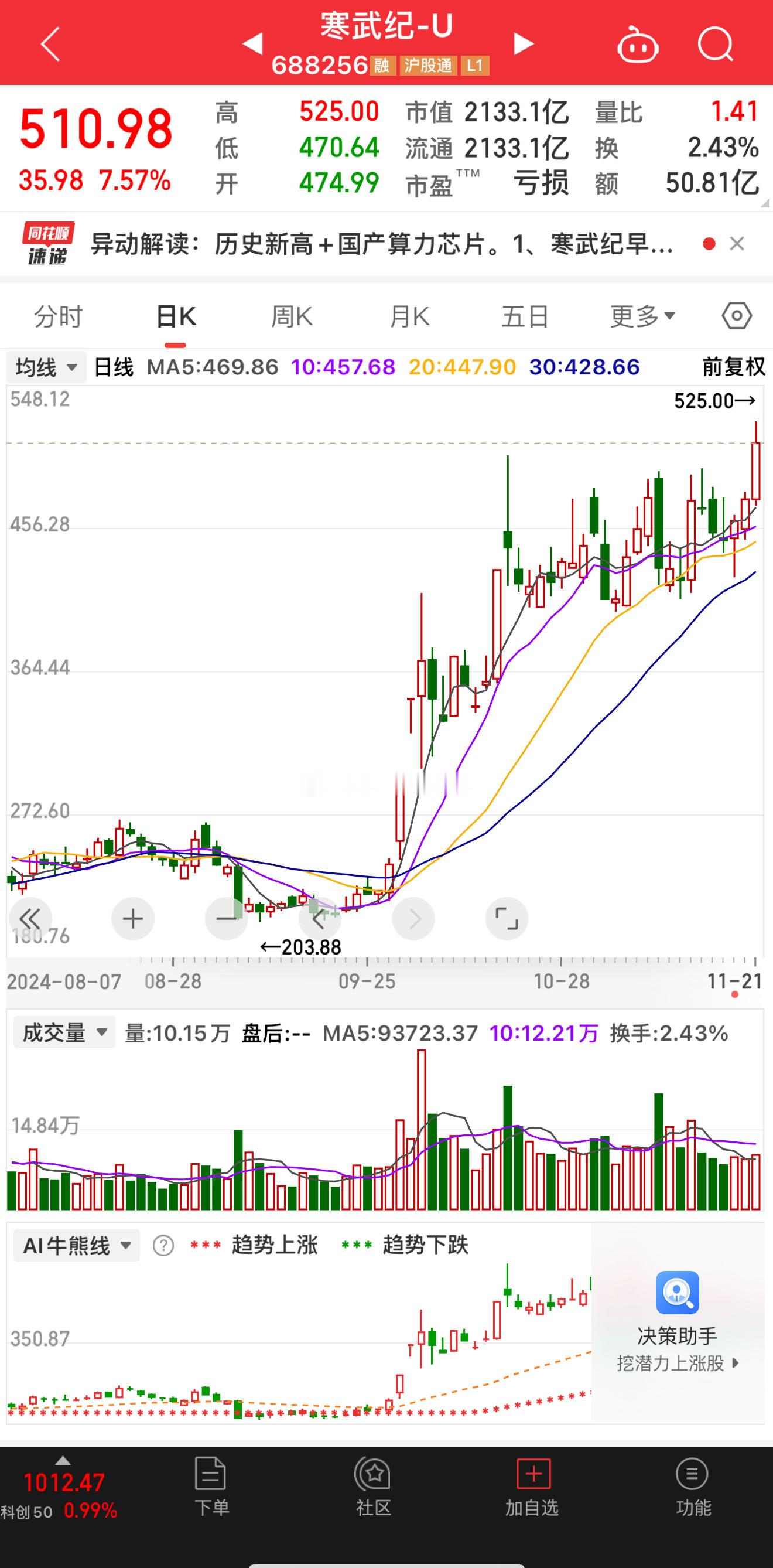The width and height of the screenshot is (773, 1568).
Task: Open the AI牛熊线 indicator dropdown
Action: click(77, 1245)
